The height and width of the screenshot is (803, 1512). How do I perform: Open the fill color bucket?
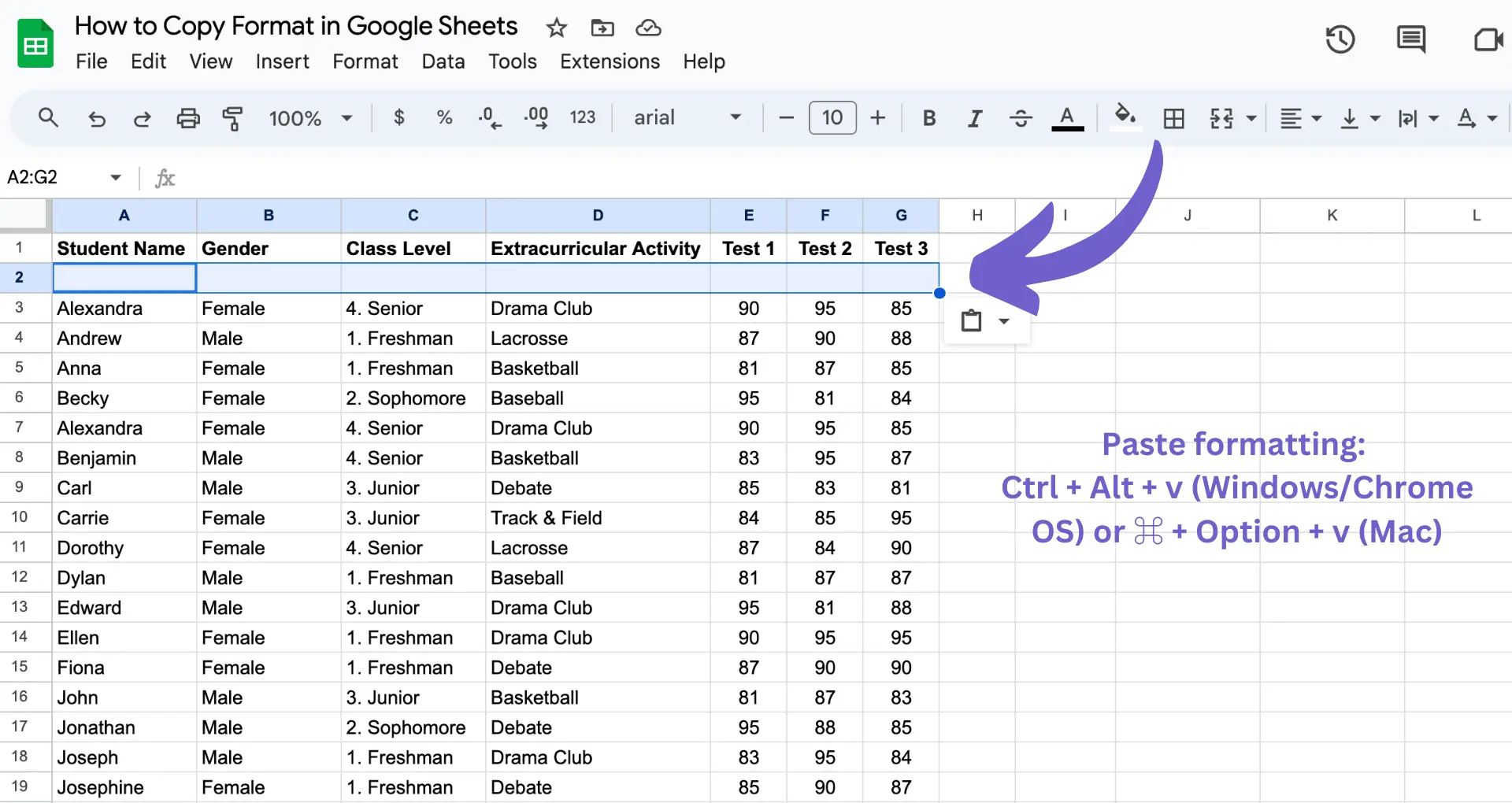click(x=1125, y=118)
